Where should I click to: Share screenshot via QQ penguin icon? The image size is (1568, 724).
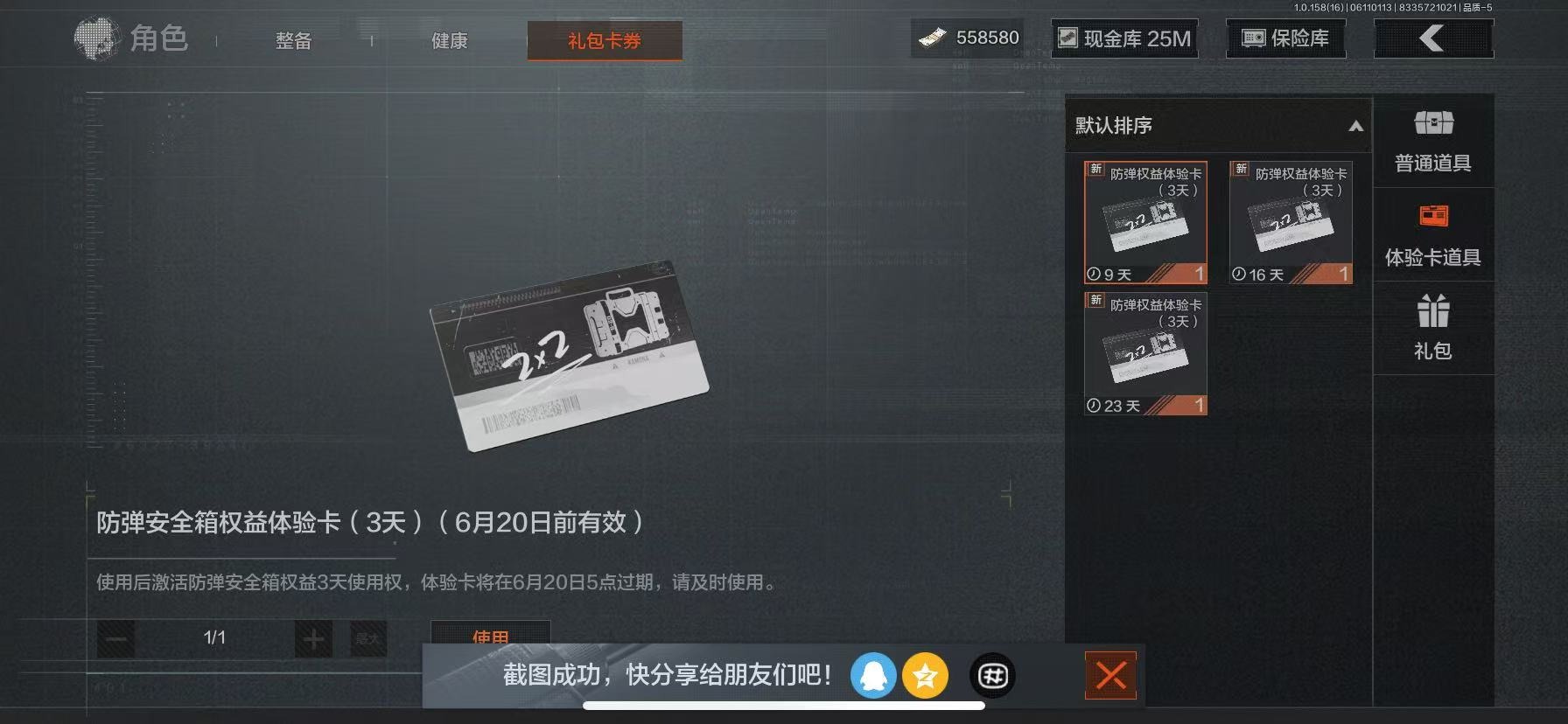[873, 676]
